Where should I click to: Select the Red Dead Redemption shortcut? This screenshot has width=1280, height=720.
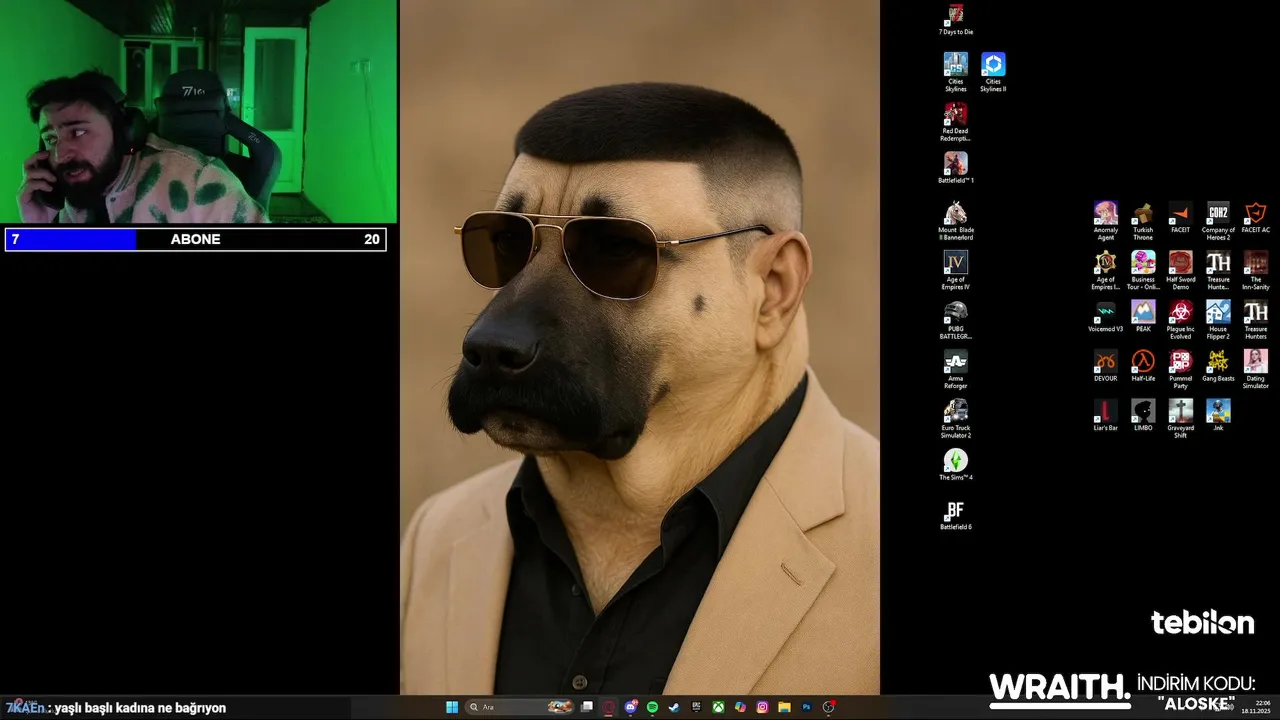tap(956, 121)
